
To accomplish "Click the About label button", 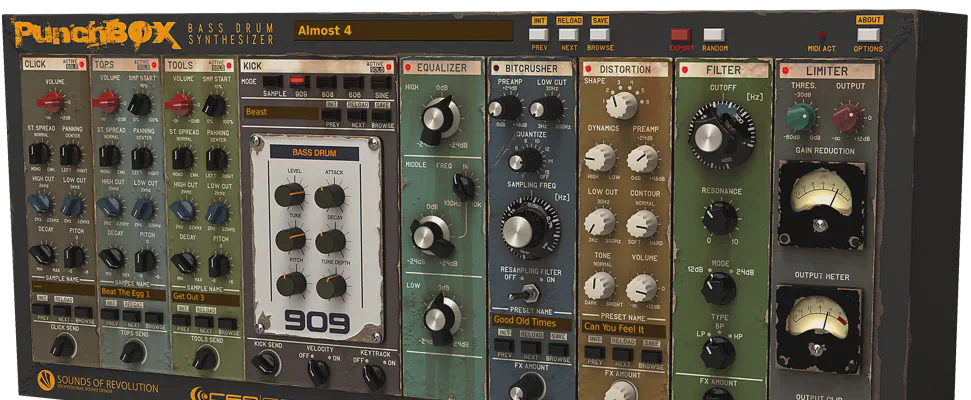I will pos(868,19).
